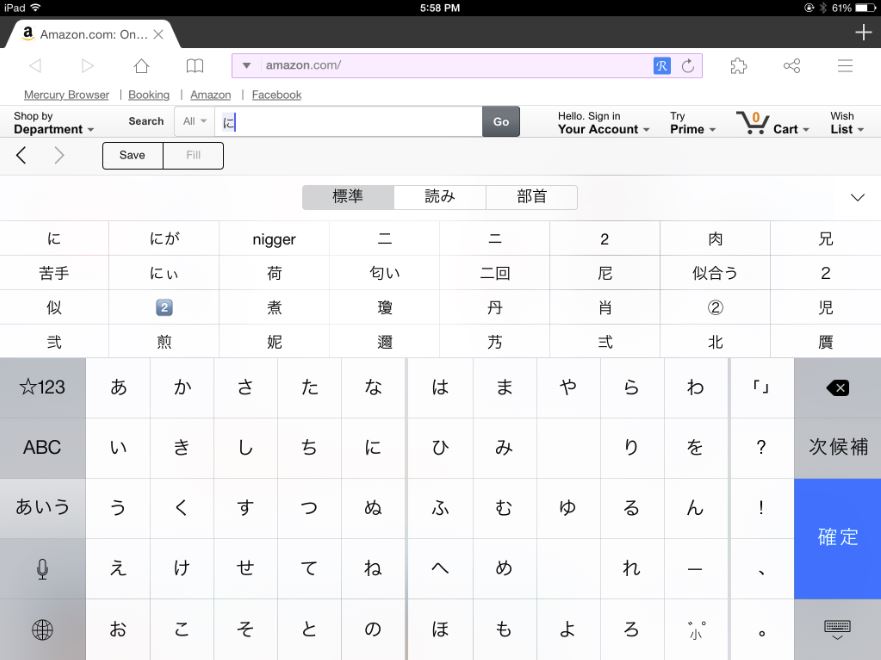Select the 標準 candidate tab
Screen dimensions: 881x660
(x=348, y=197)
